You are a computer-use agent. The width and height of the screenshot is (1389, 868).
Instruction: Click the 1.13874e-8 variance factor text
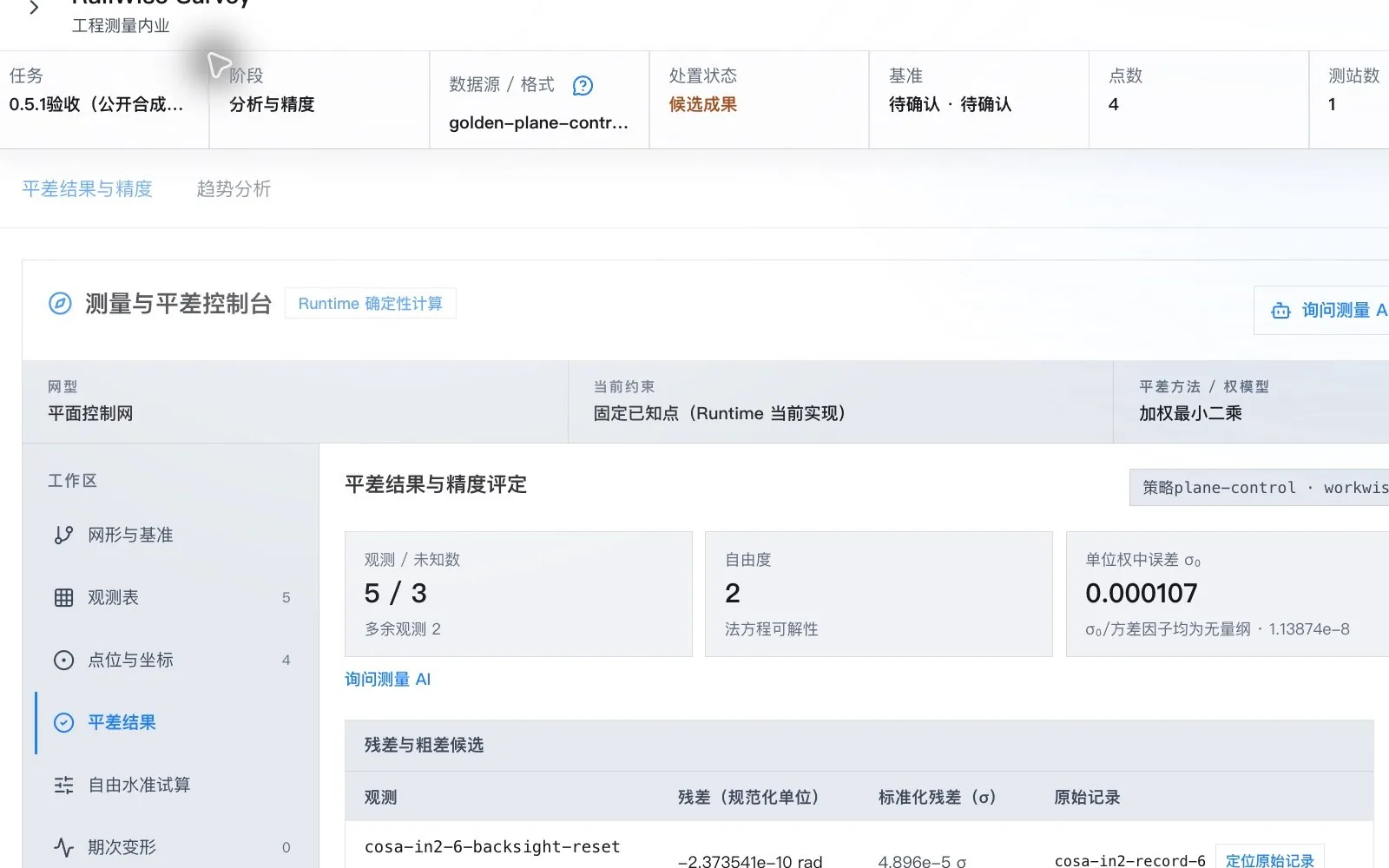click(1309, 628)
